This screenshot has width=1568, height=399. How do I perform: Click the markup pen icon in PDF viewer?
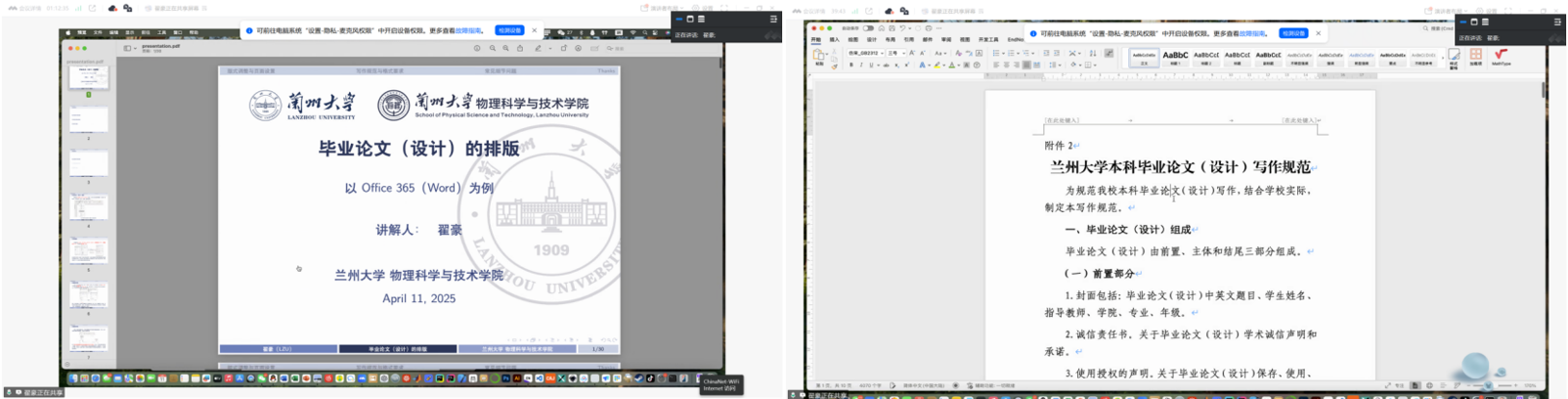[x=538, y=48]
